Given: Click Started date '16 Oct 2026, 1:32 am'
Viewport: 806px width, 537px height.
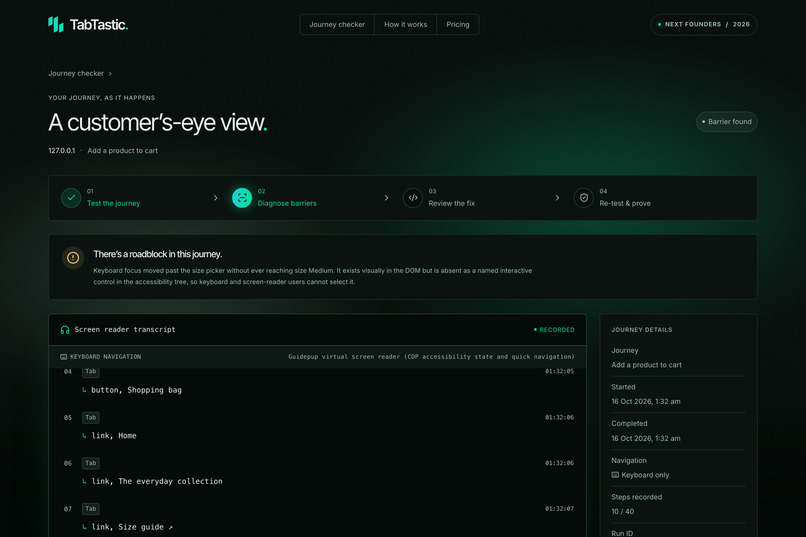Looking at the screenshot, I should [x=646, y=401].
